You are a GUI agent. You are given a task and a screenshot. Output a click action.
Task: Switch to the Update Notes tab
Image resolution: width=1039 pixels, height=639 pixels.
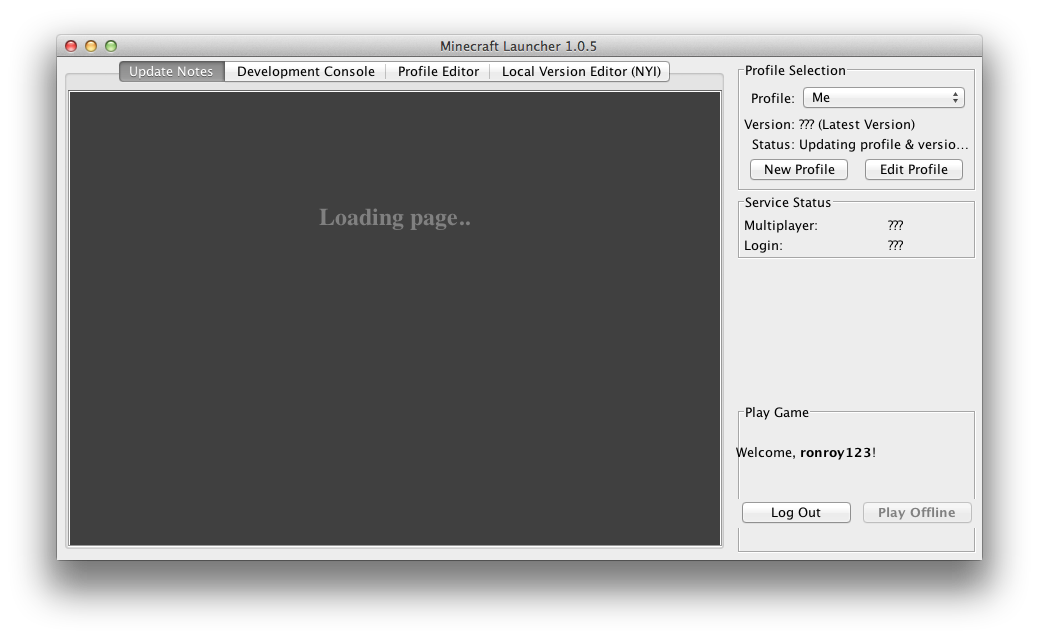coord(172,72)
